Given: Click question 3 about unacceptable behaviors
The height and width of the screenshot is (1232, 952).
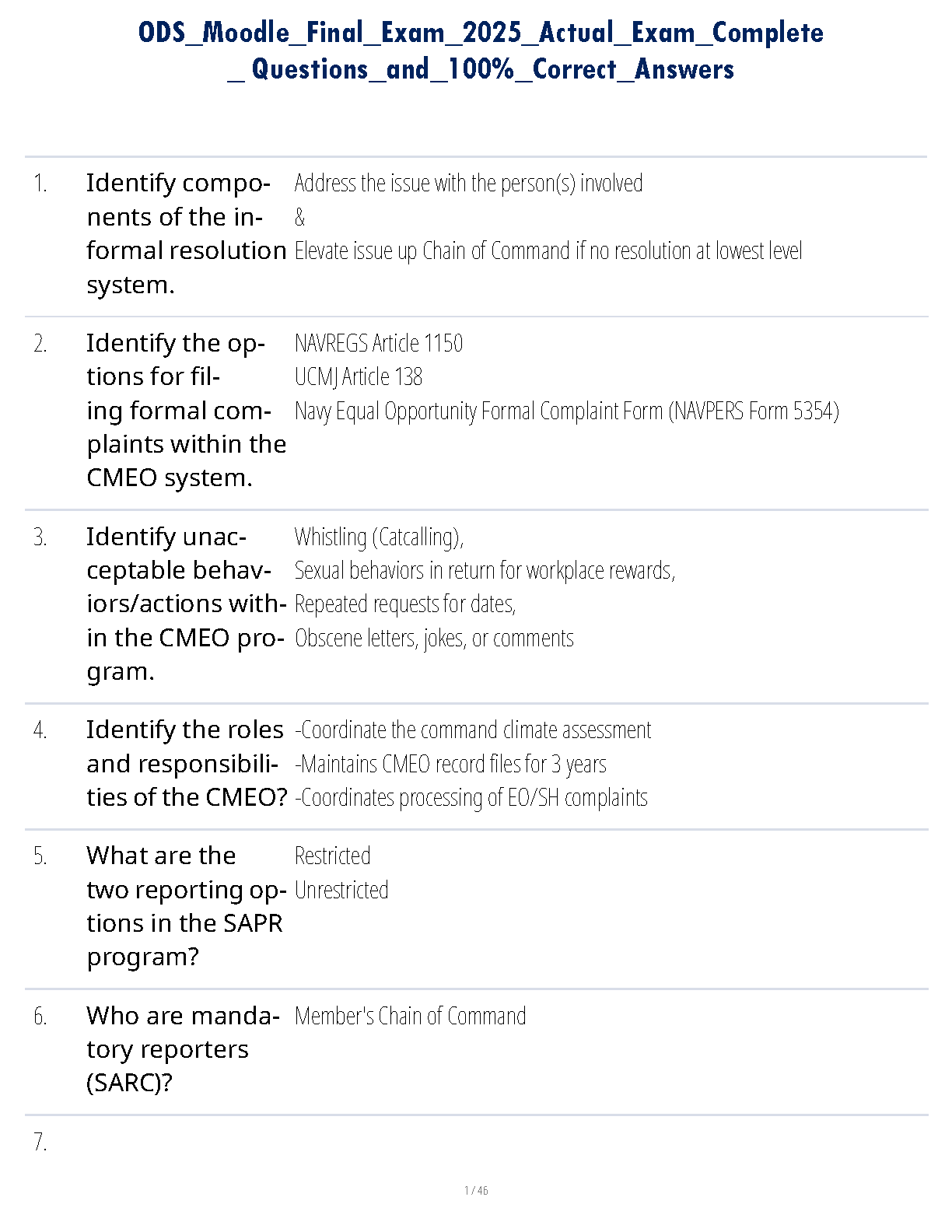Looking at the screenshot, I should point(186,604).
